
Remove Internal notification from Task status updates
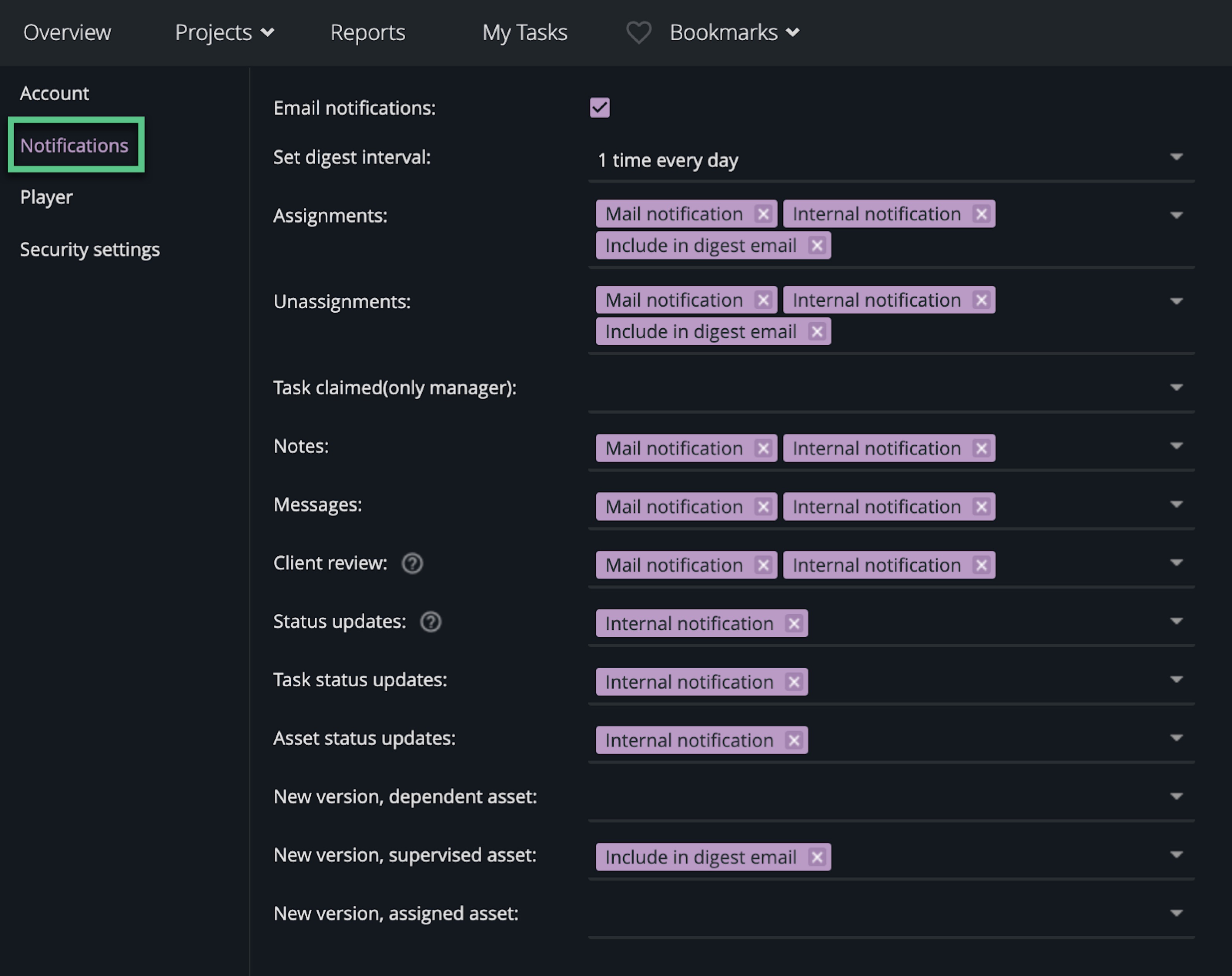793,682
